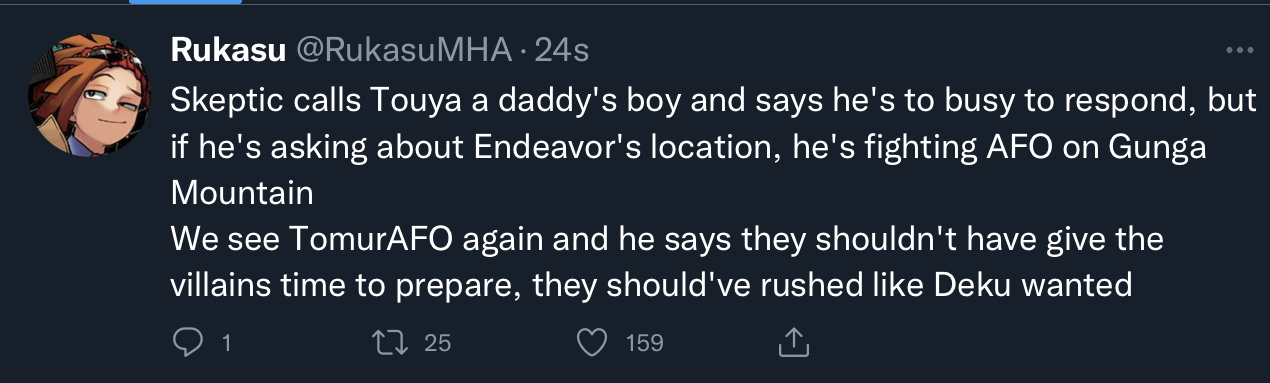
Task: Click the line mentioning Endeavor's location
Action: (689, 146)
